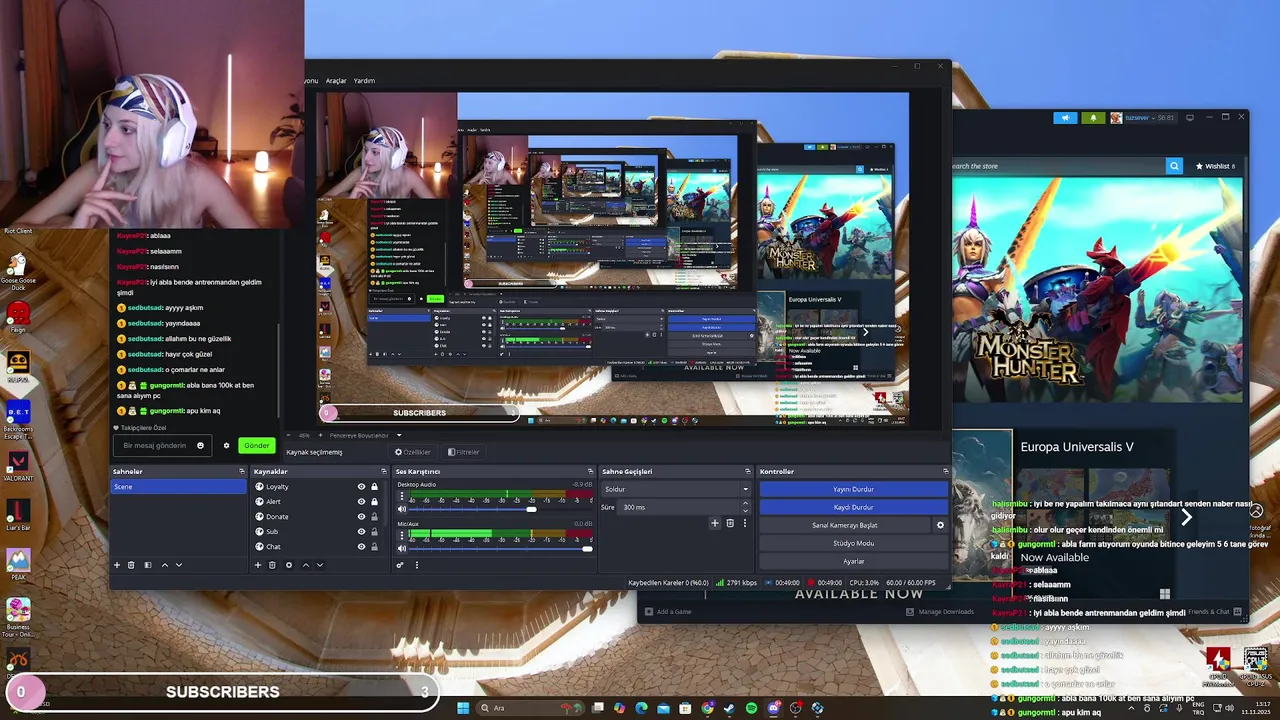The height and width of the screenshot is (720, 1280).
Task: Open chat settings gear next to Gönder
Action: (x=226, y=446)
